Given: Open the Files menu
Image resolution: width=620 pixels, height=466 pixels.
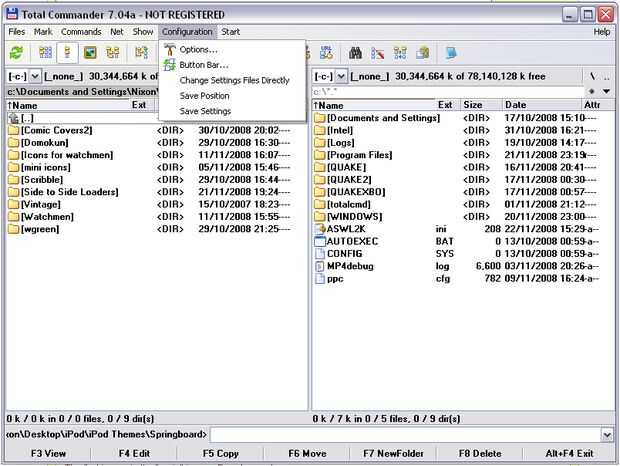Looking at the screenshot, I should coord(17,32).
